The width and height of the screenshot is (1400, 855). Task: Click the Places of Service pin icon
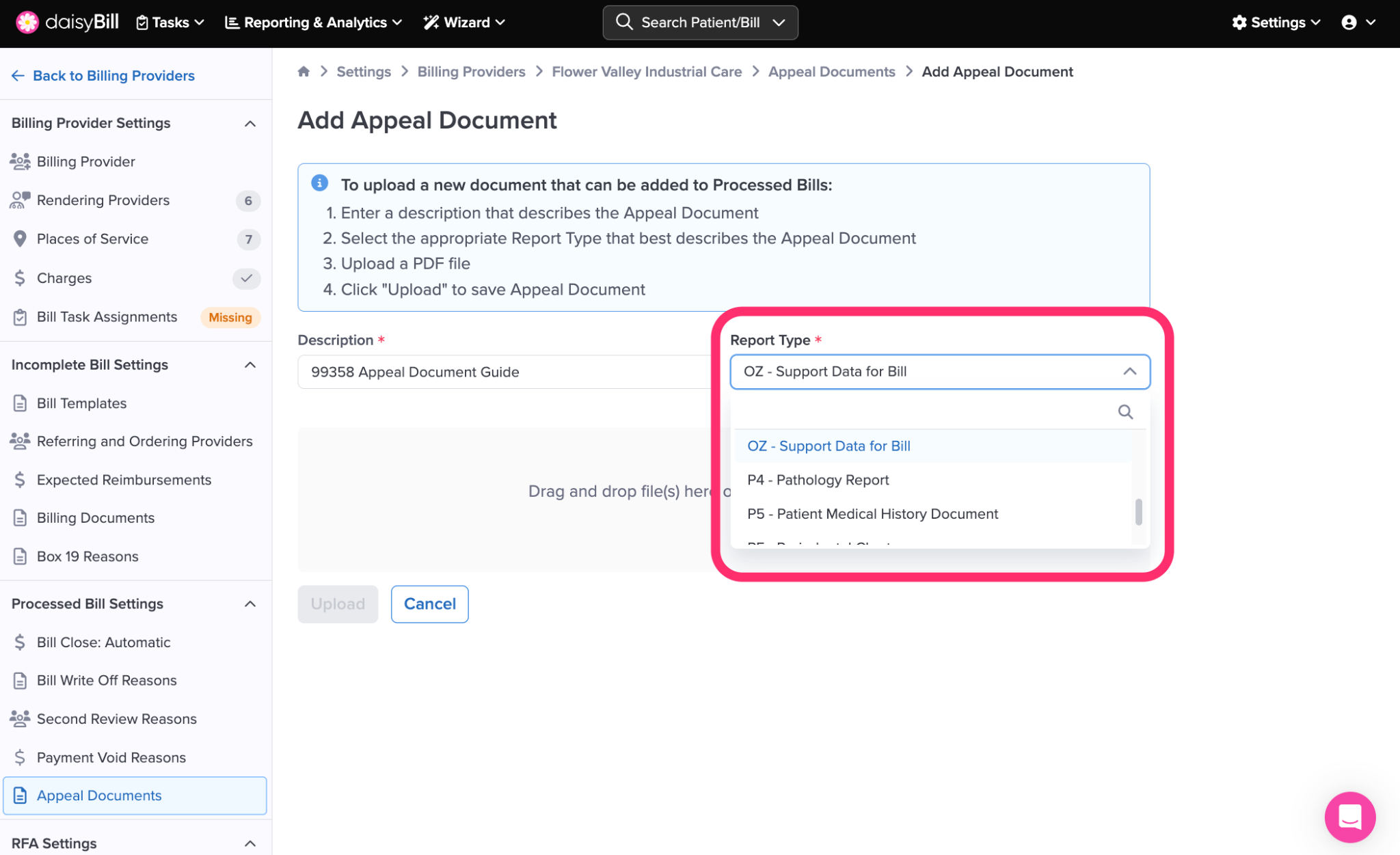[20, 239]
